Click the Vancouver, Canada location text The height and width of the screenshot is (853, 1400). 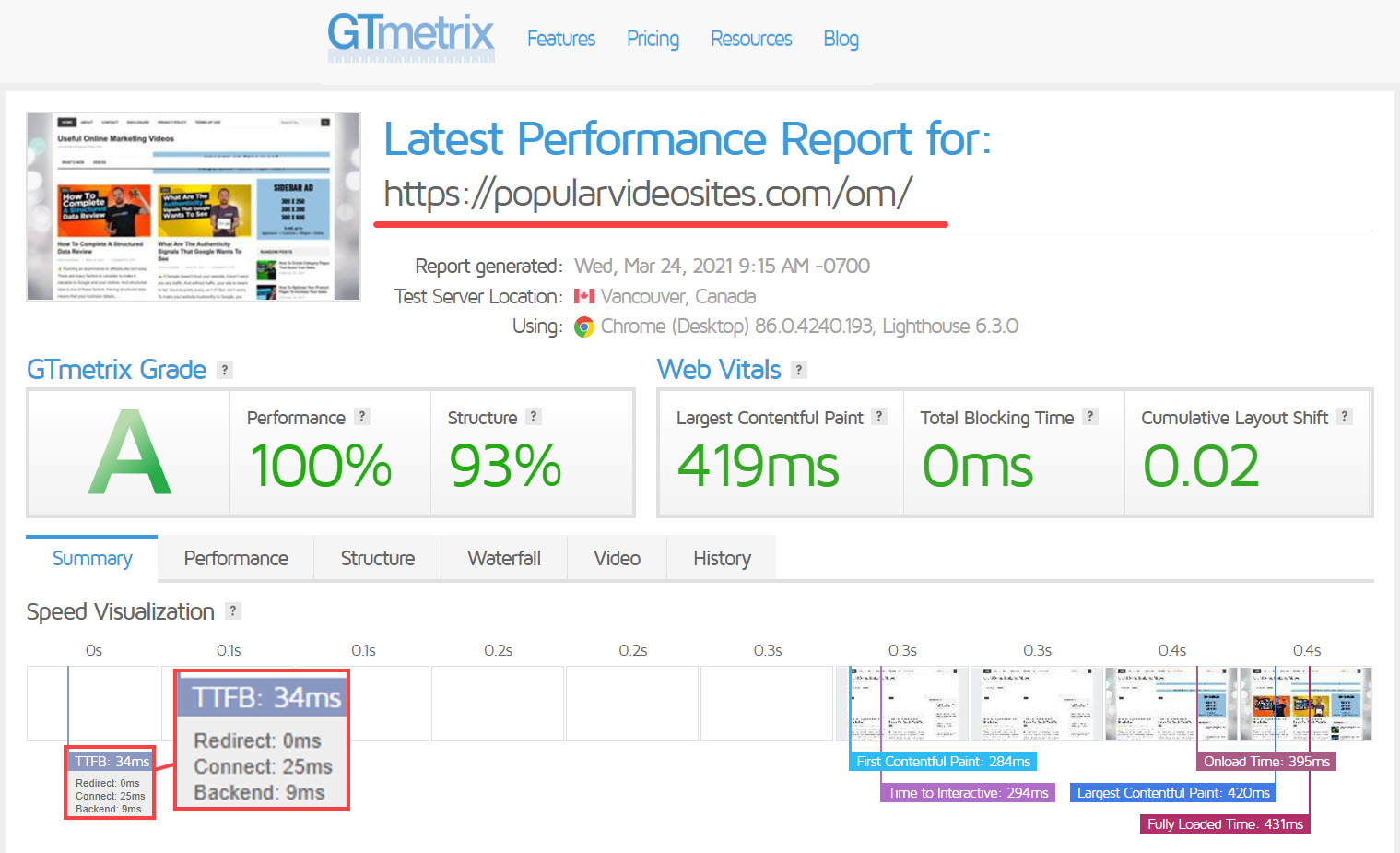(x=678, y=296)
